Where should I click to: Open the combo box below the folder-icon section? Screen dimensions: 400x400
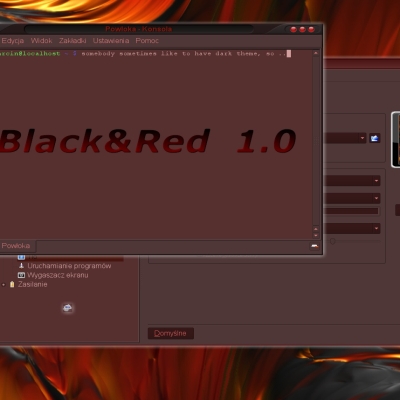pos(352,181)
